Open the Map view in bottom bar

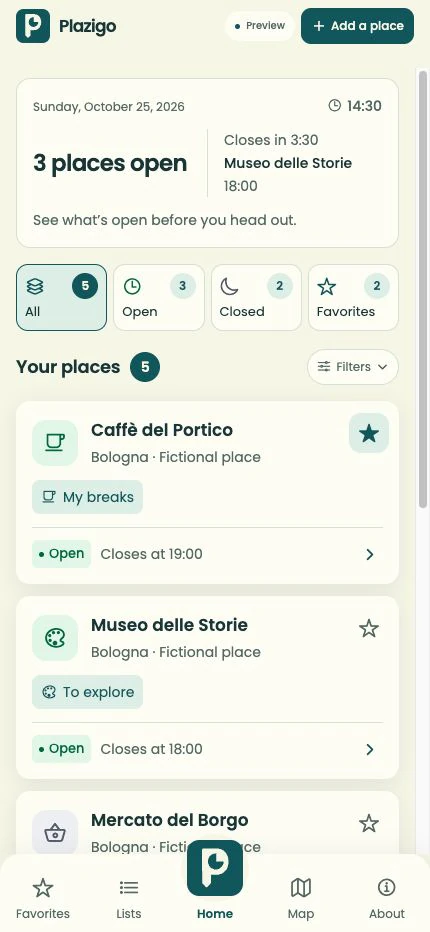(301, 898)
